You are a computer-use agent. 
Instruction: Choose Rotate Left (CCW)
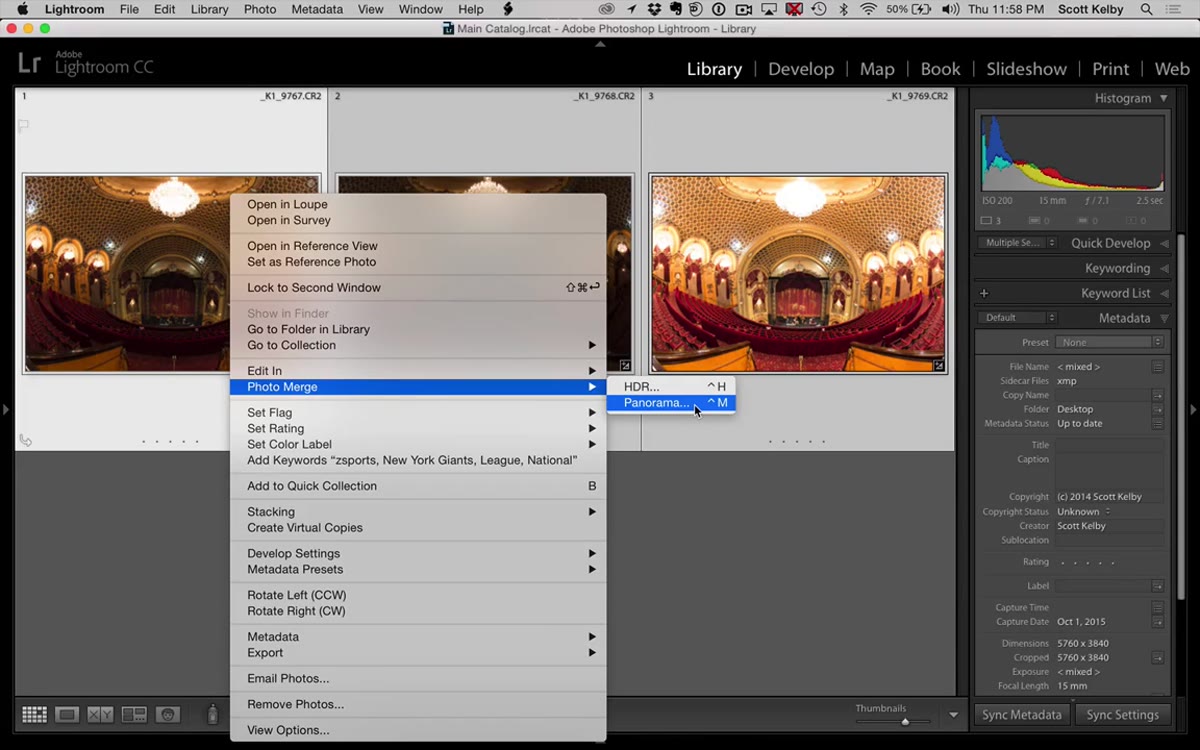point(418,595)
